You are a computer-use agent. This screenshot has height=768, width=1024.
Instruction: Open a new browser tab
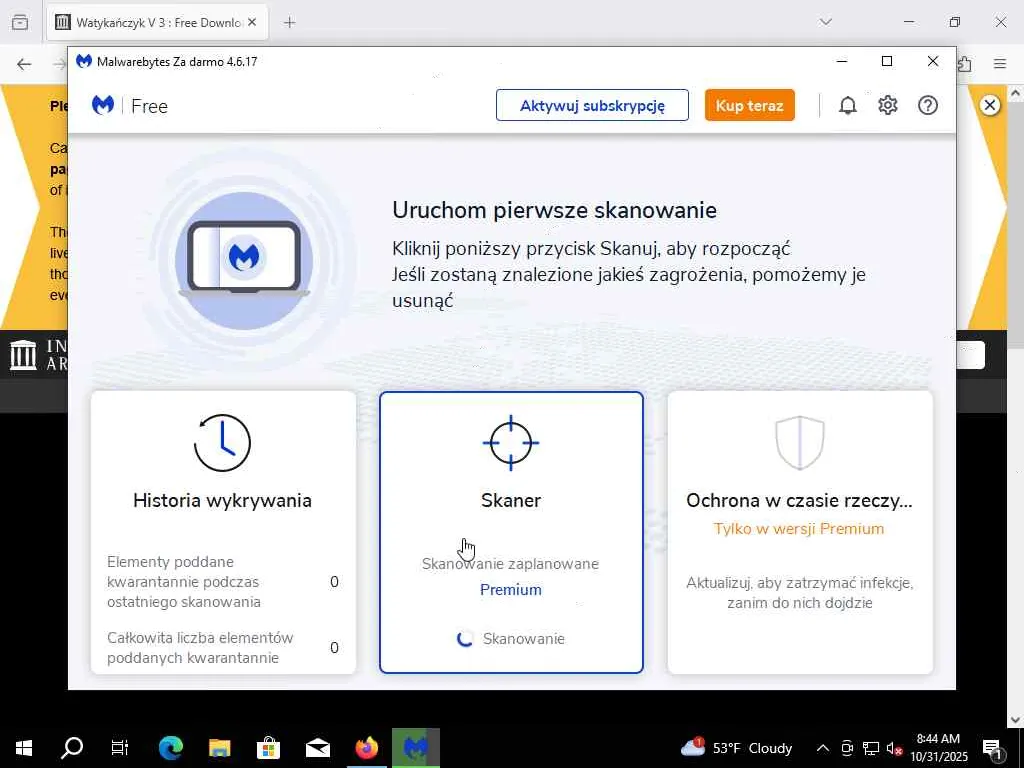click(289, 23)
